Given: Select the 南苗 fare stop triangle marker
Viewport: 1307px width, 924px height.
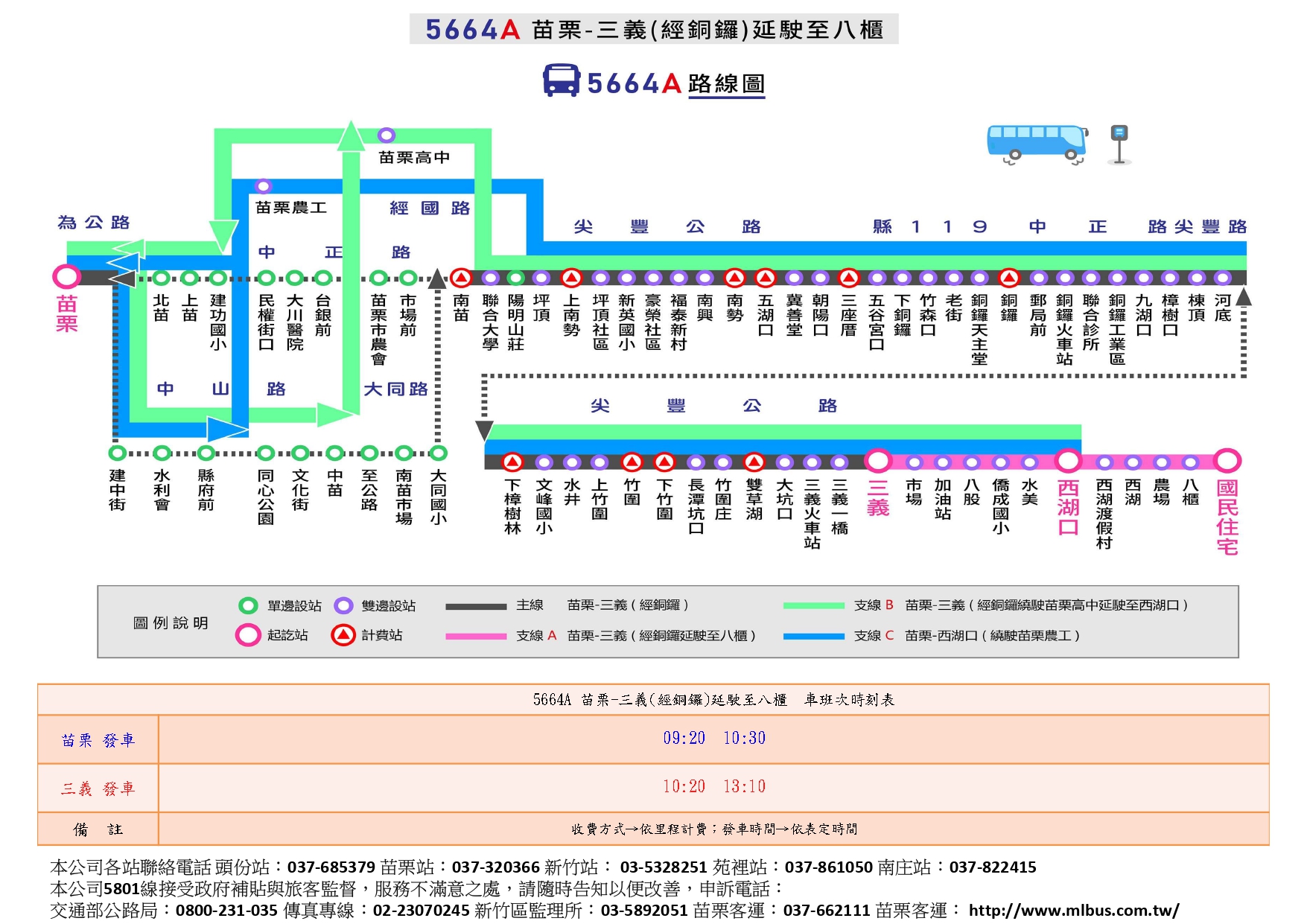Looking at the screenshot, I should tap(461, 278).
